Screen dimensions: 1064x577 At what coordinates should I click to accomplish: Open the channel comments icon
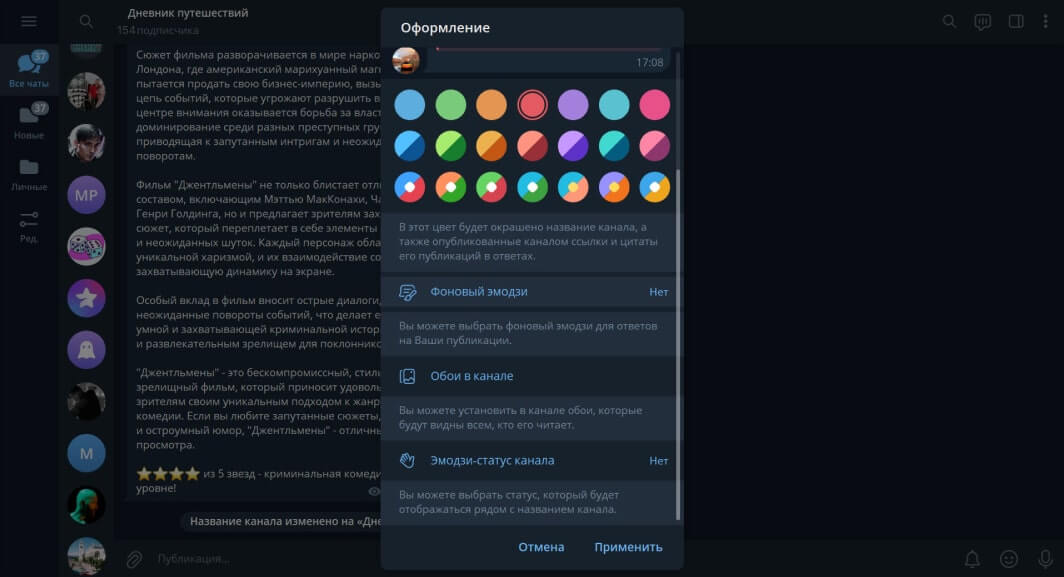(x=983, y=22)
